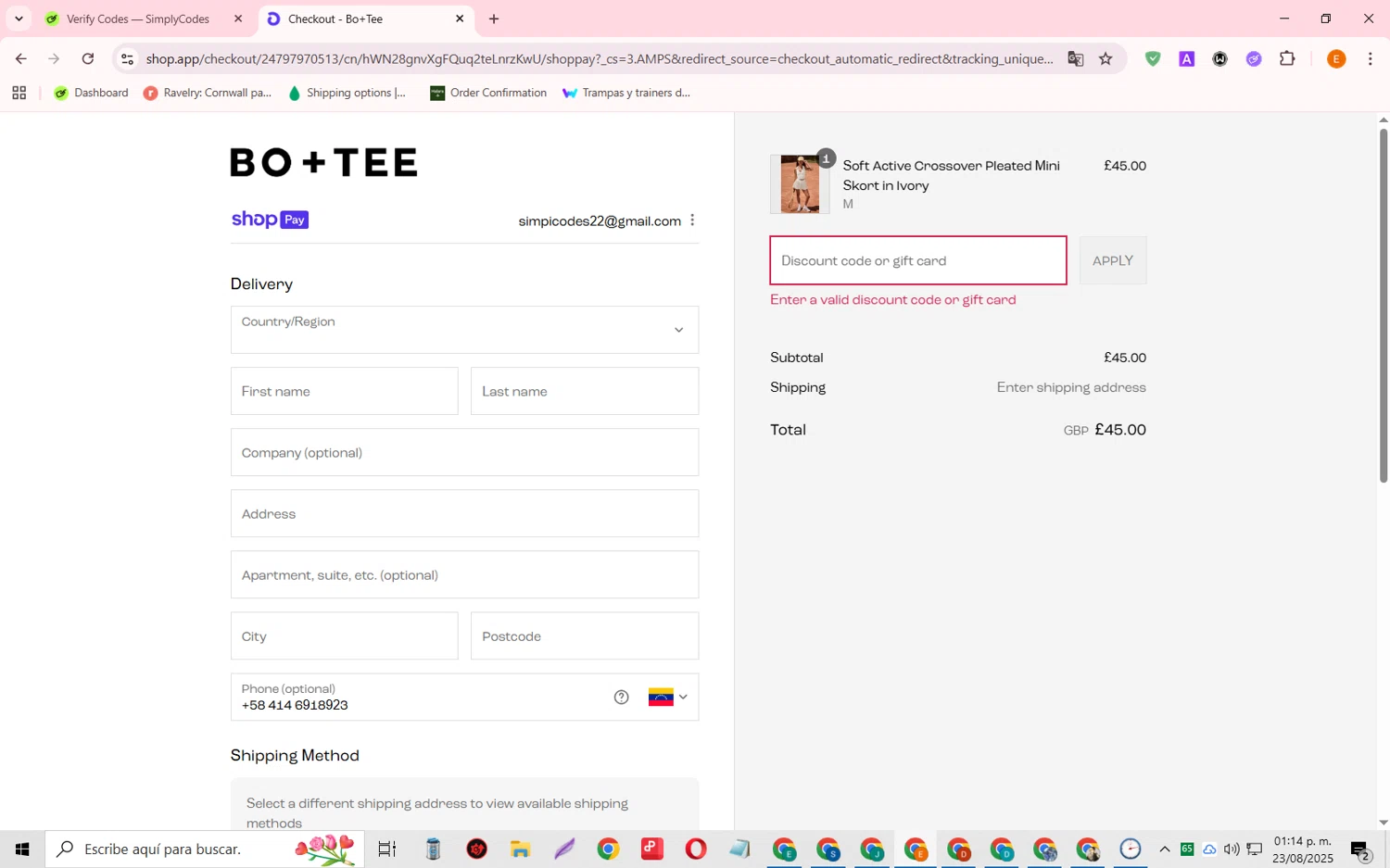Image resolution: width=1390 pixels, height=868 pixels.
Task: Change phone country code flag dropdown
Action: (668, 697)
